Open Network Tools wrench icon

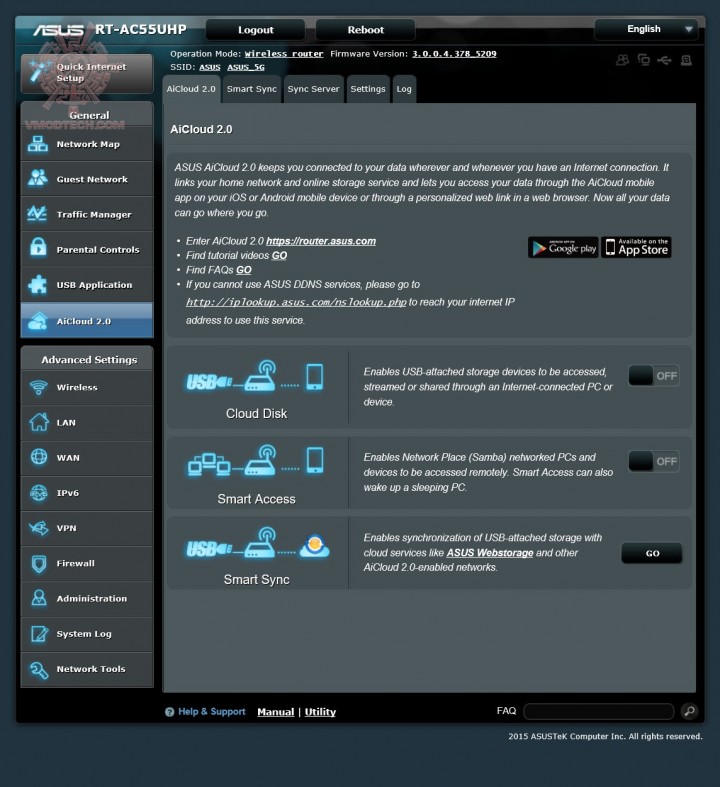pos(39,670)
